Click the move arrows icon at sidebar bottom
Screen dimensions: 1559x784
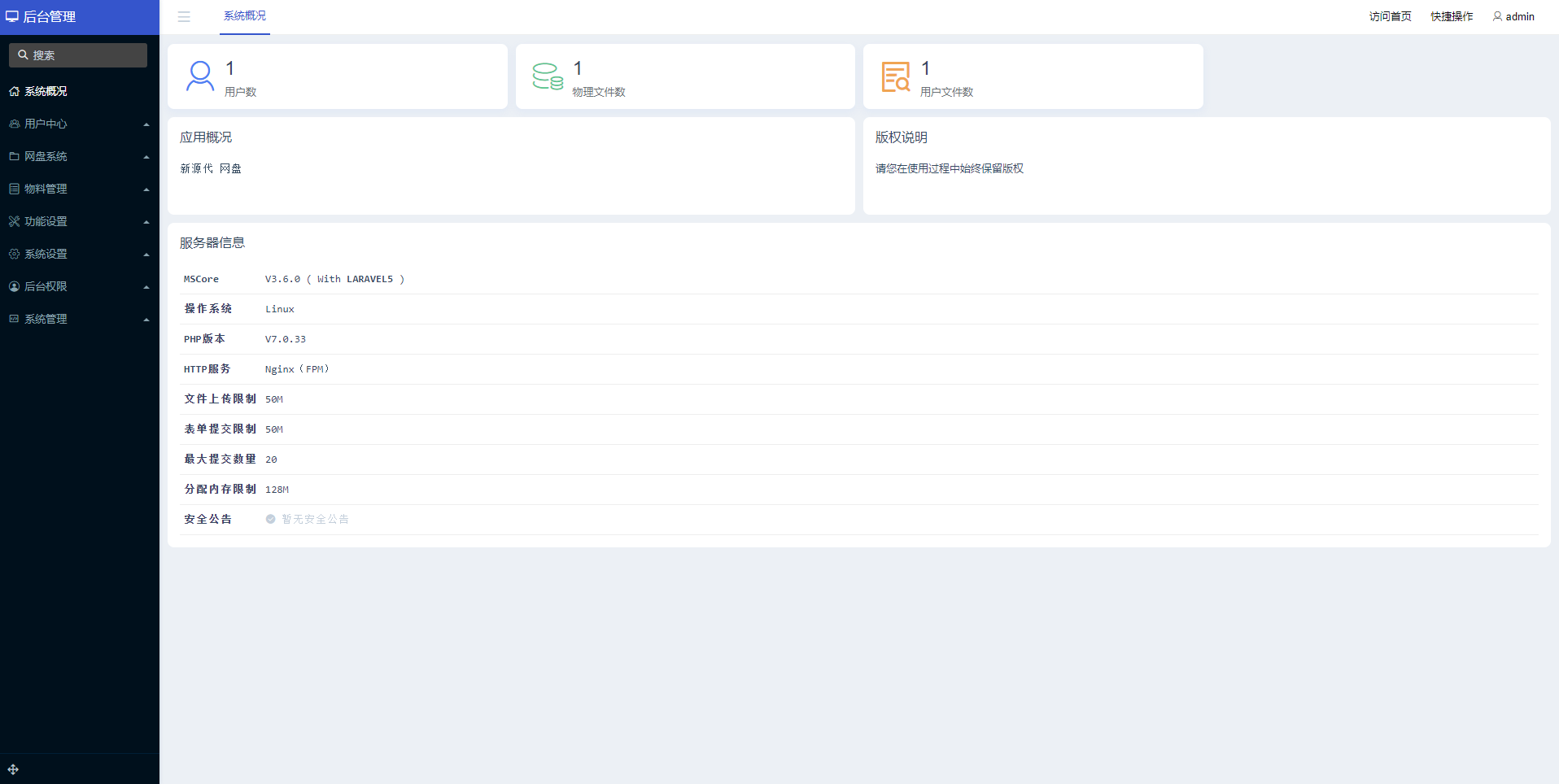[13, 769]
